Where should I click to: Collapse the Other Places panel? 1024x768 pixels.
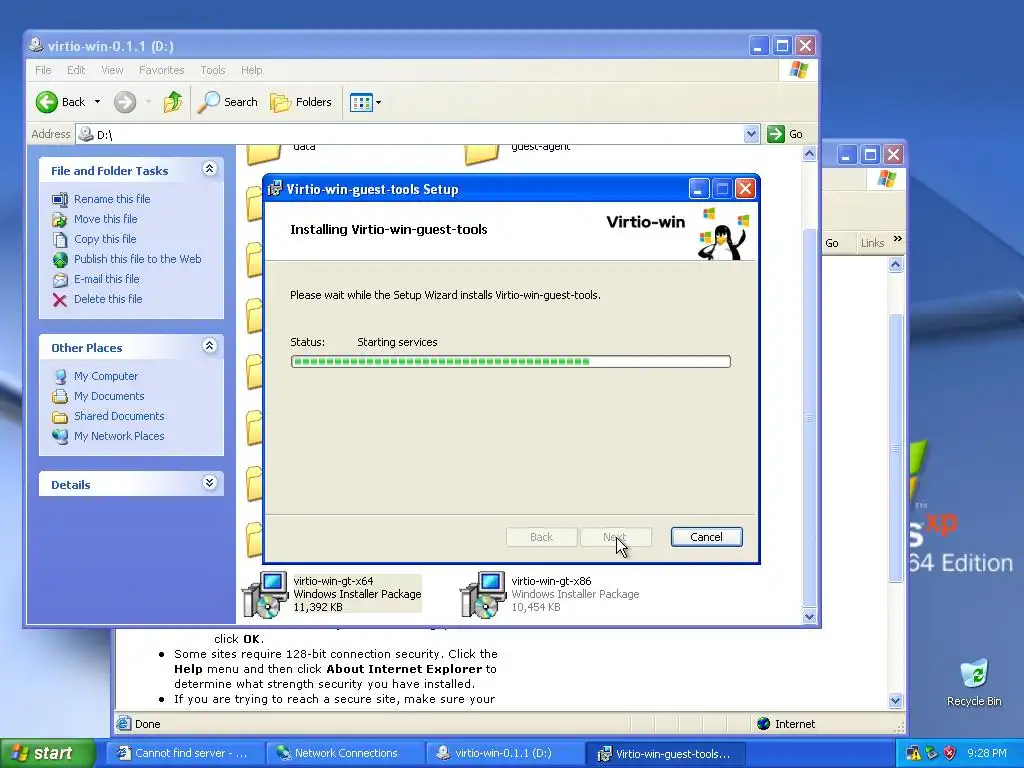coord(209,346)
